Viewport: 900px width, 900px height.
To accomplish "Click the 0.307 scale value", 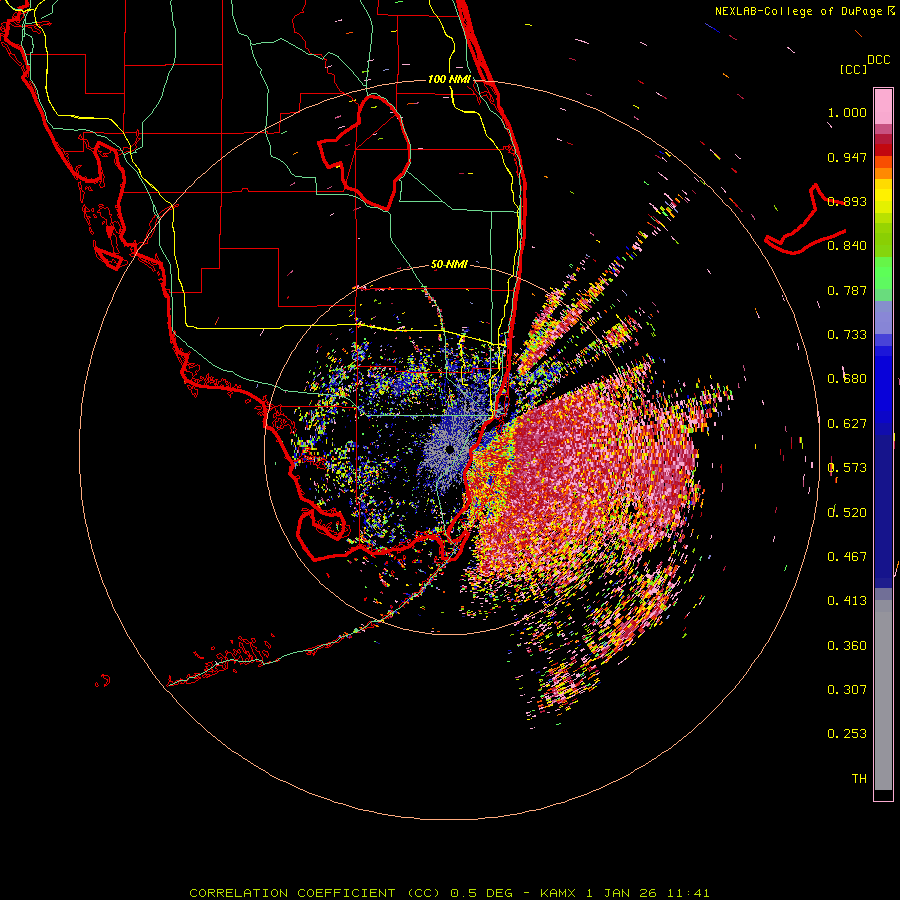I will tap(847, 689).
